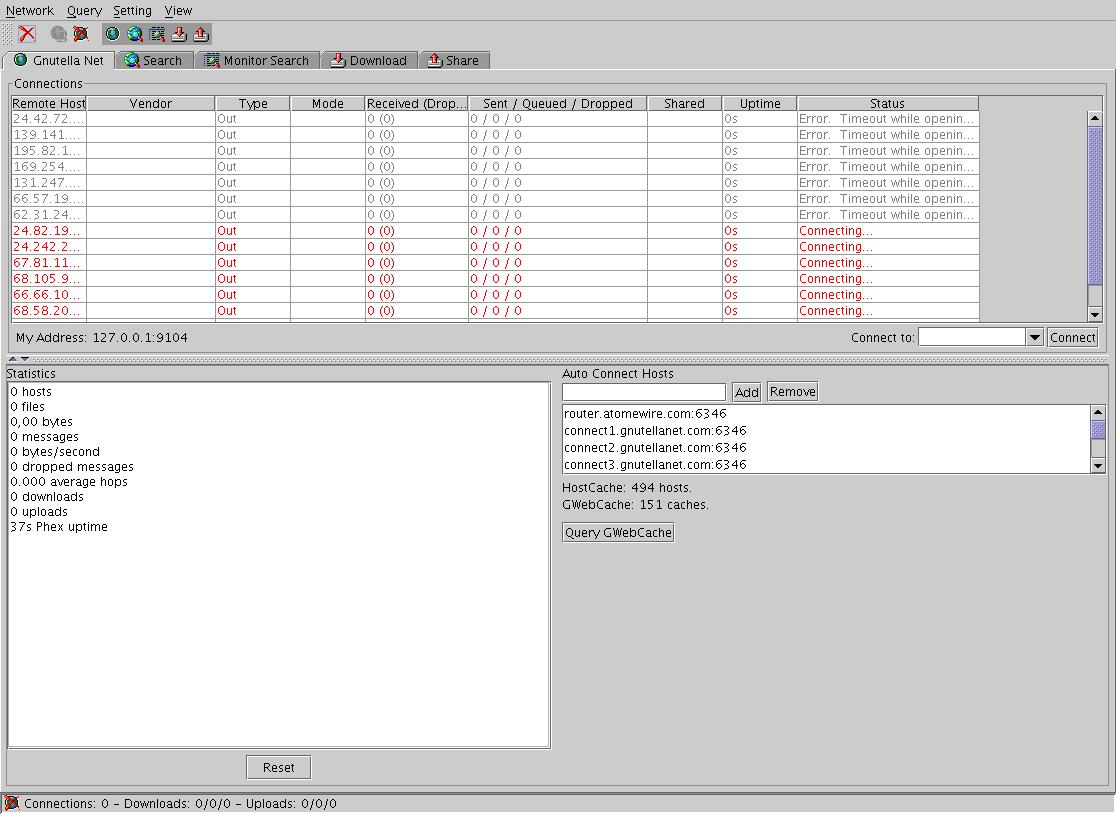1116x814 pixels.
Task: Select connection row for host 131.247
Action: coord(495,183)
